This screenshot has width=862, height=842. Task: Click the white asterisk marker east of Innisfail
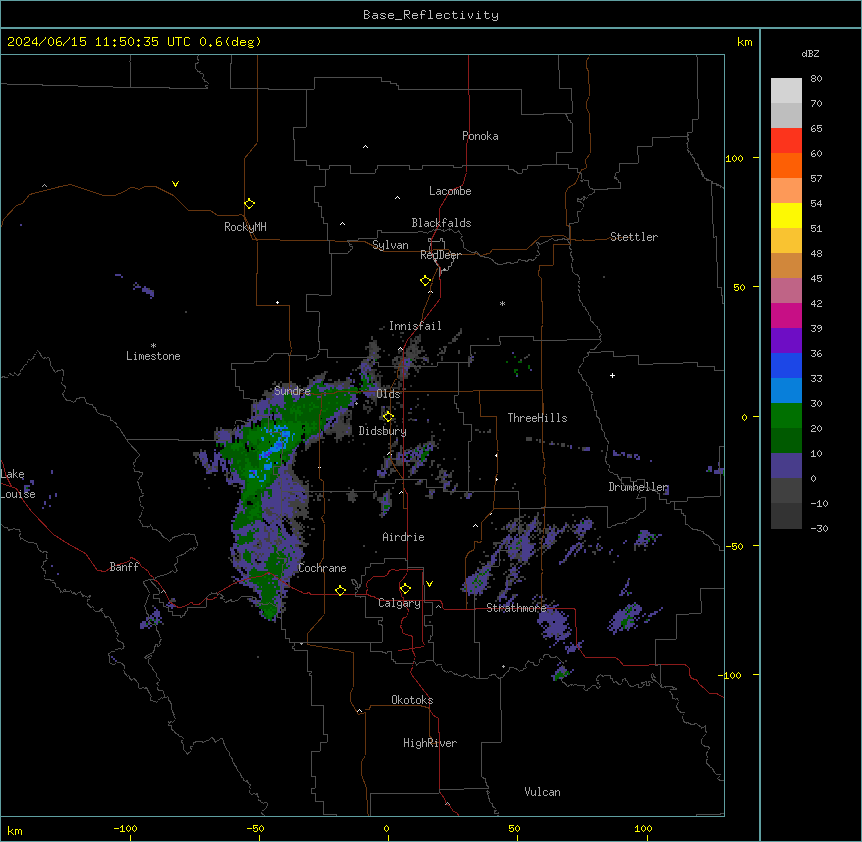502,303
